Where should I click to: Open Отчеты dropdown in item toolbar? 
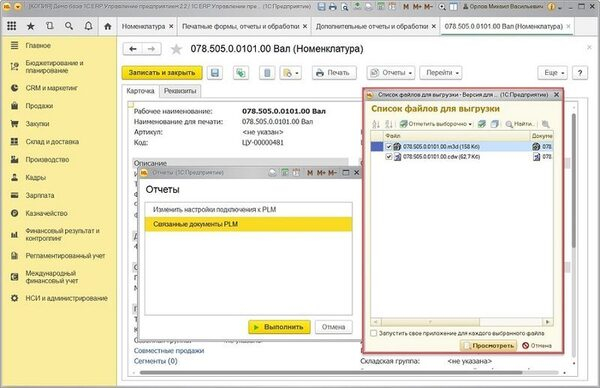coord(391,73)
